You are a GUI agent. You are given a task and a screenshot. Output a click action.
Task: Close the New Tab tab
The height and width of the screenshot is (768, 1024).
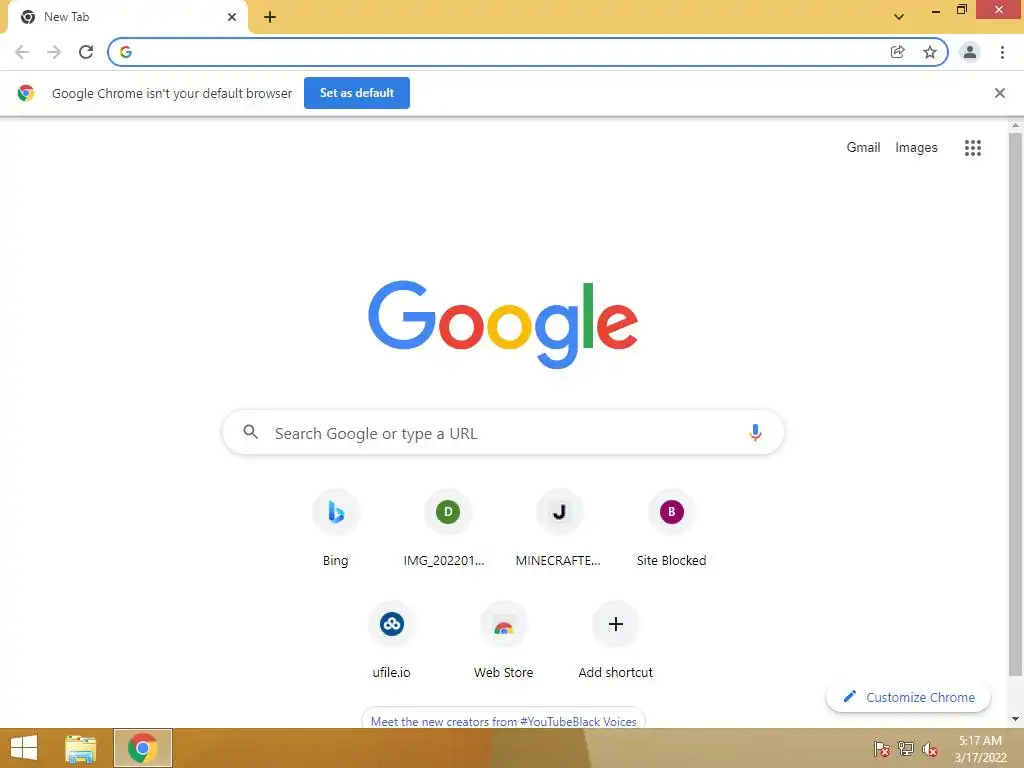click(x=232, y=17)
